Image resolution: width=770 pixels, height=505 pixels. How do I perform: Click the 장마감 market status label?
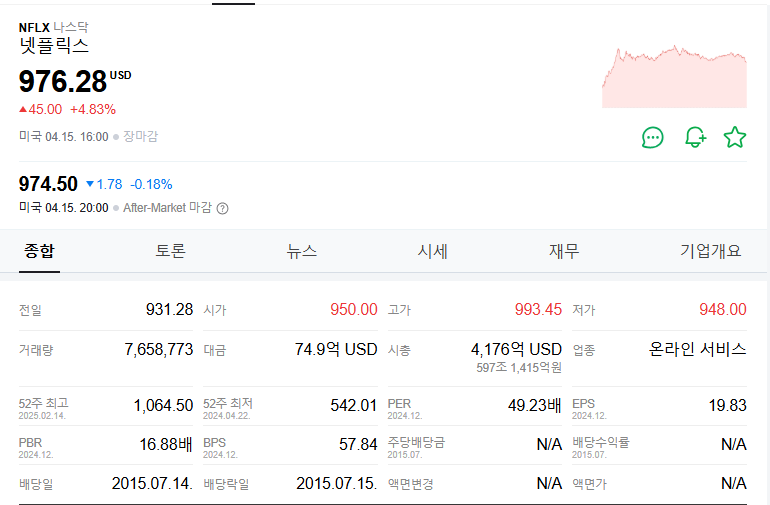point(140,136)
